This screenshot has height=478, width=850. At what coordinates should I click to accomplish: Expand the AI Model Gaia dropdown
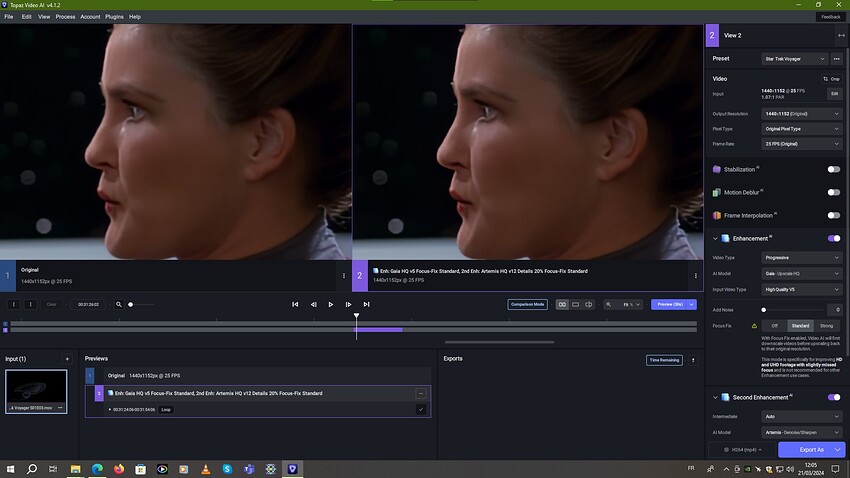coord(802,273)
